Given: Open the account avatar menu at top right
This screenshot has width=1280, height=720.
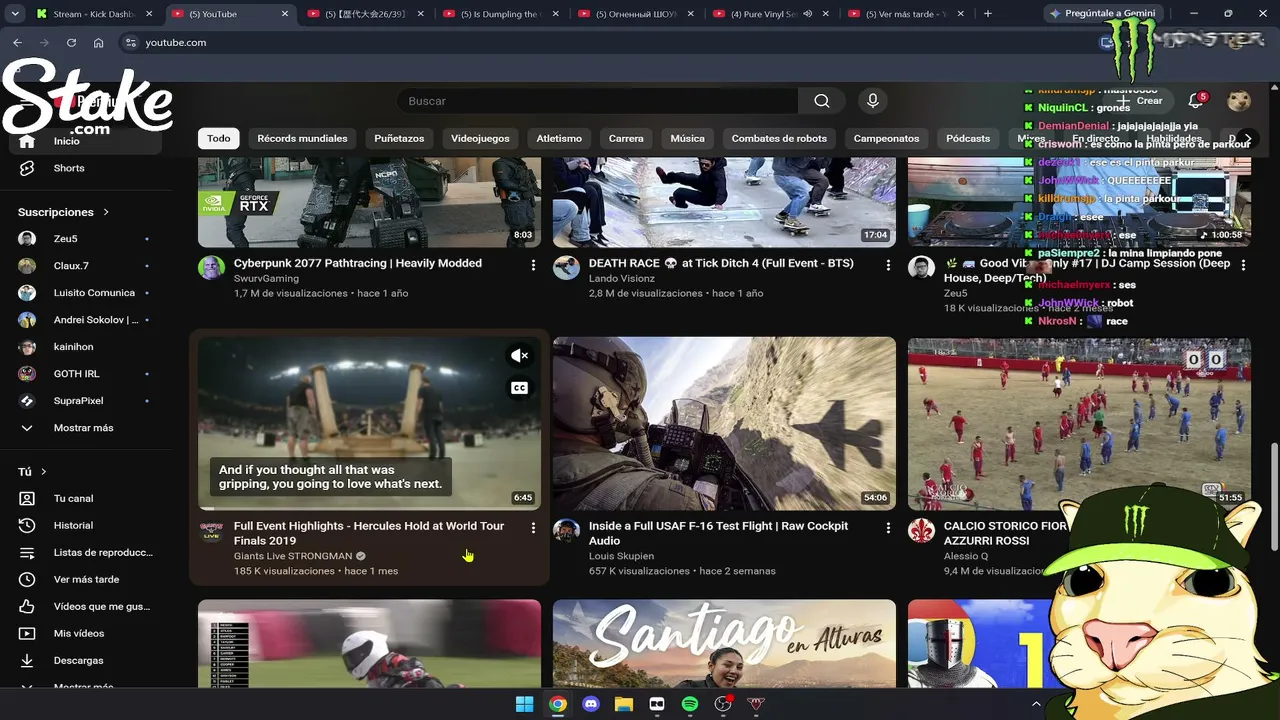Looking at the screenshot, I should pos(1239,101).
